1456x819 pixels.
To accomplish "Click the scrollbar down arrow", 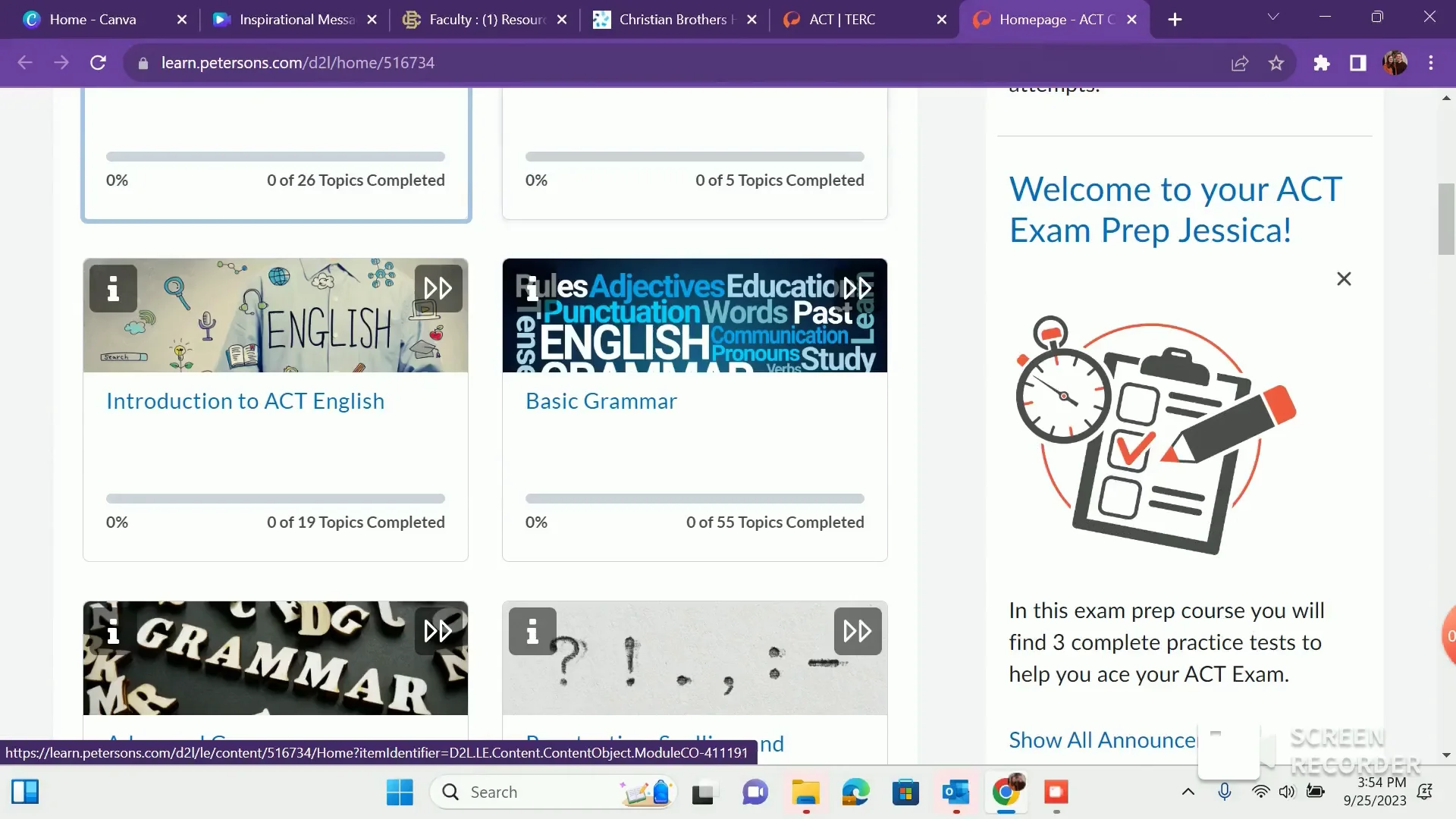I will [1445, 755].
